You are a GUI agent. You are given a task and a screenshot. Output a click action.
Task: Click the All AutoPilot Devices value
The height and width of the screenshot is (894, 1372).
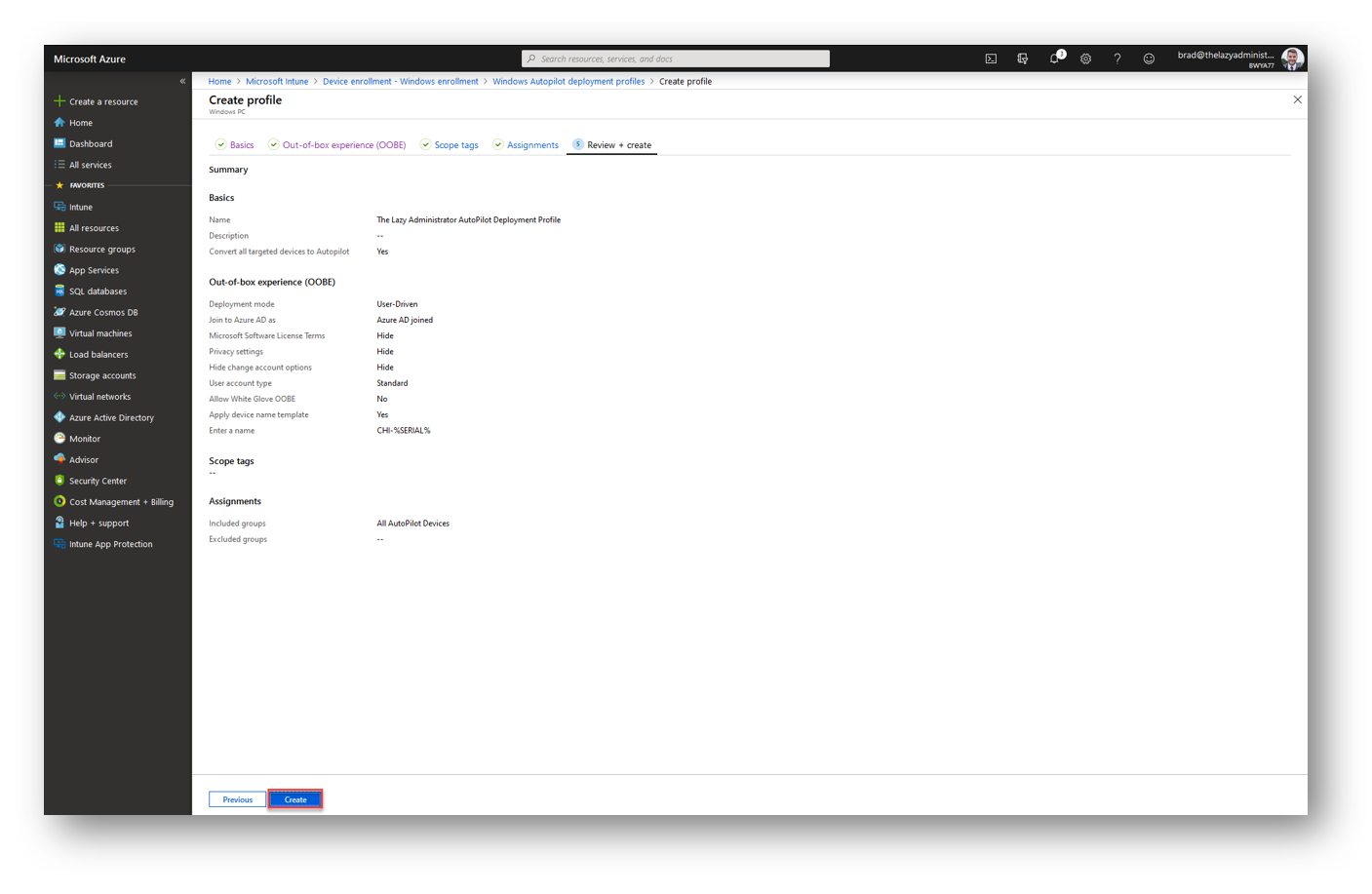click(413, 524)
